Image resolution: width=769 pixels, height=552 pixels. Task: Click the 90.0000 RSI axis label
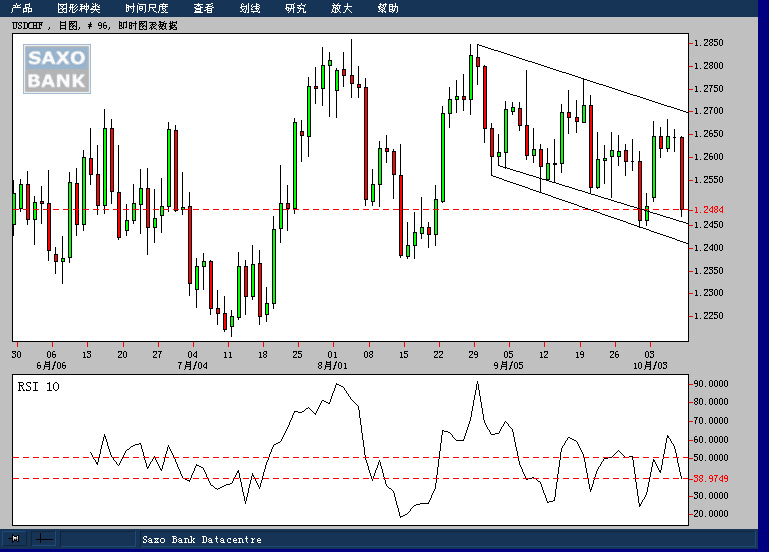tap(711, 383)
